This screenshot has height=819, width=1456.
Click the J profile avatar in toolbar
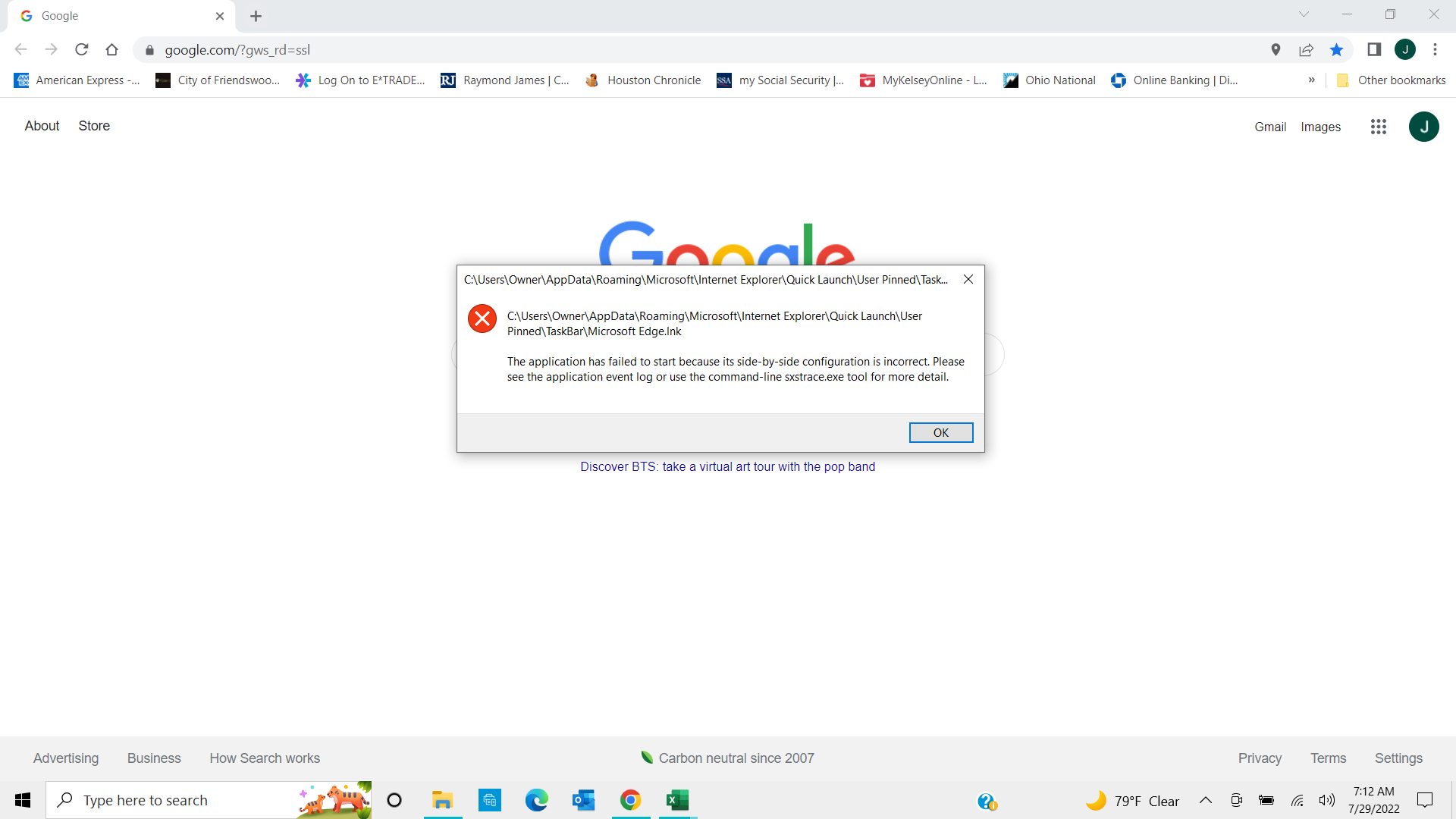1405,49
